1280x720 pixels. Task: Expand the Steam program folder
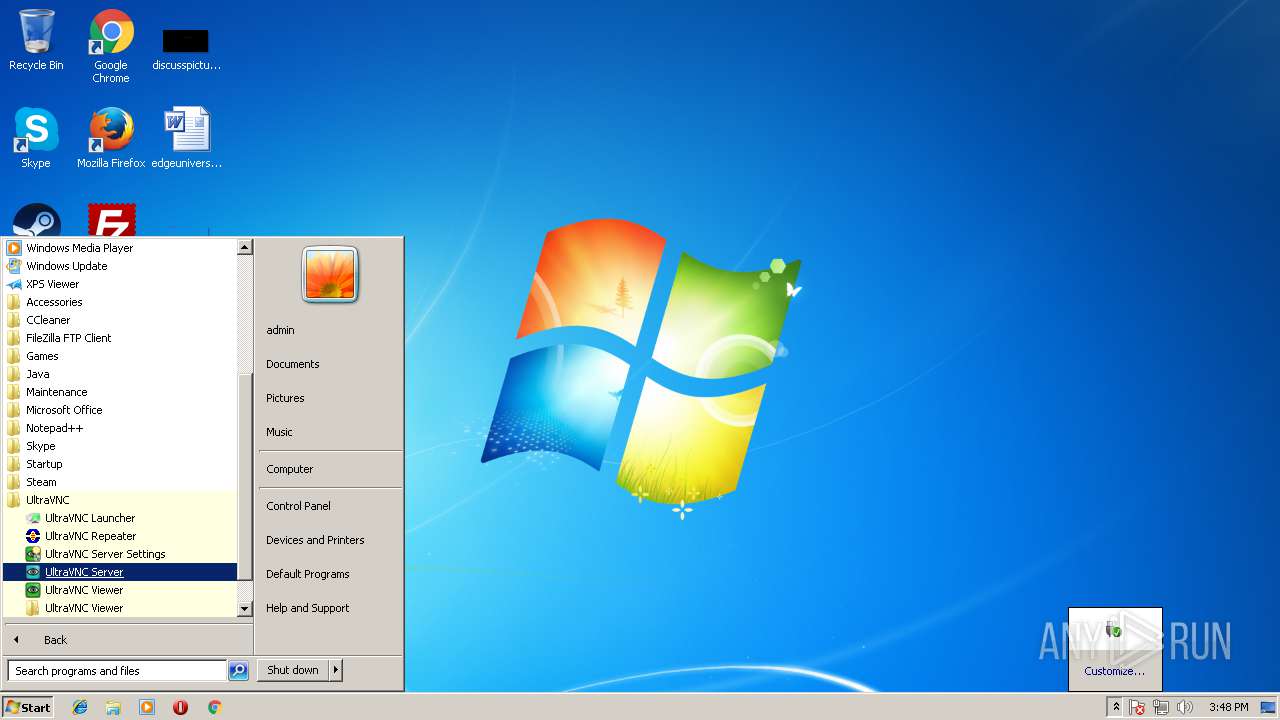[x=120, y=482]
